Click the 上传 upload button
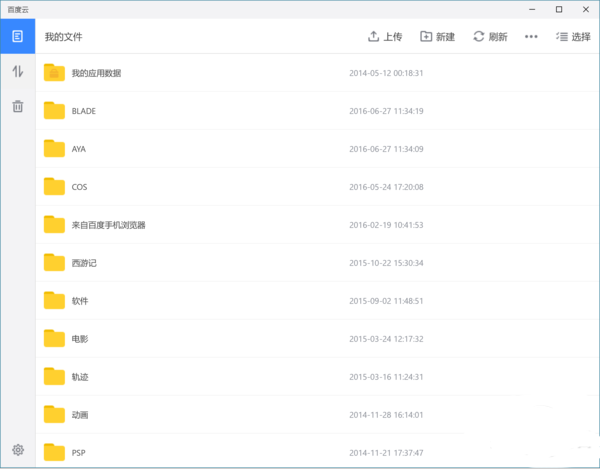This screenshot has height=470, width=600. coord(385,37)
